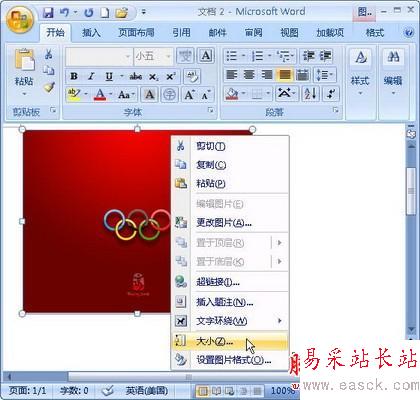Apply the red font color swatch
Image resolution: width=420 pixels, height=400 pixels.
(100, 95)
